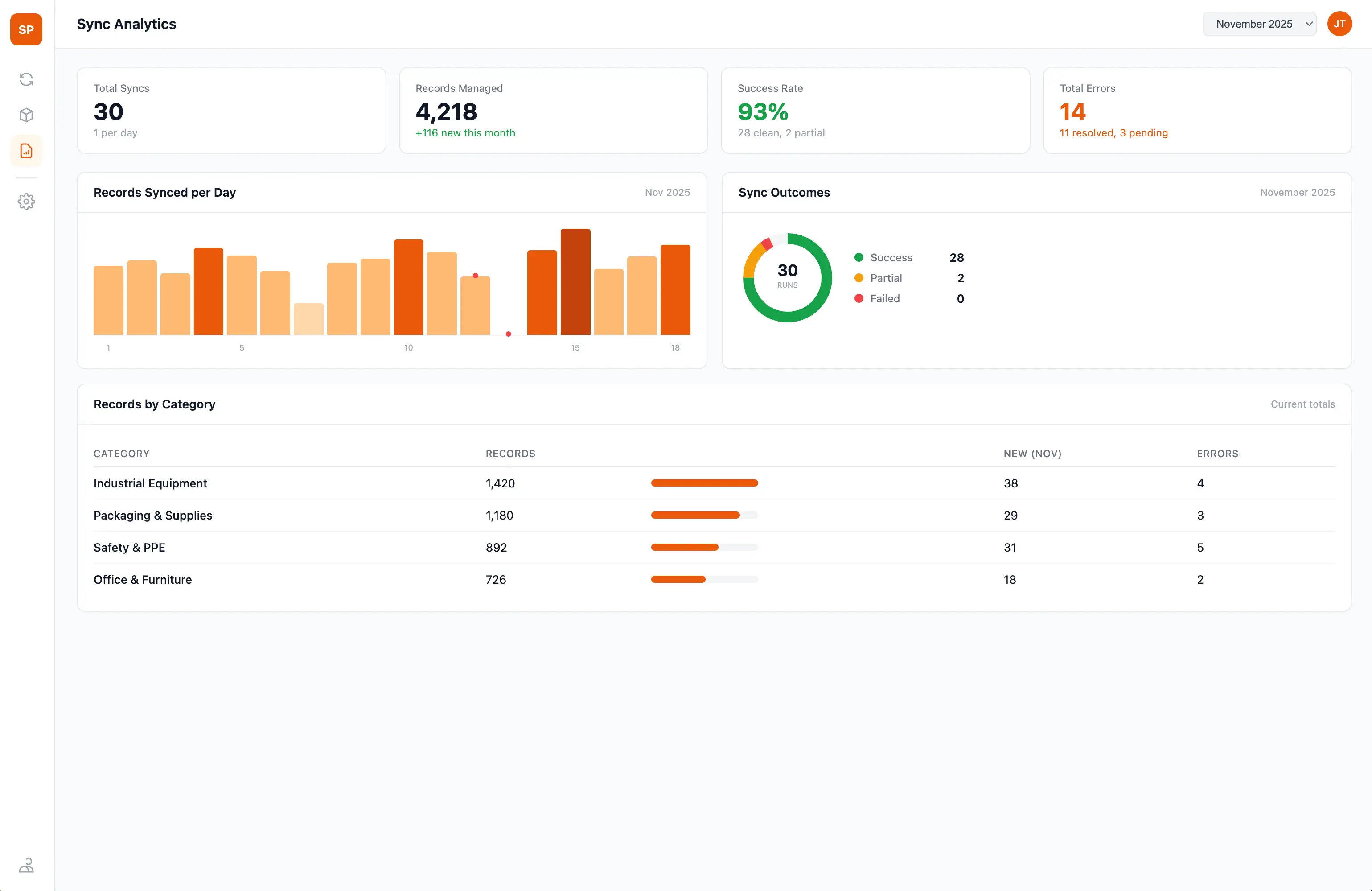Click '+116 new this month' text

[x=465, y=132]
